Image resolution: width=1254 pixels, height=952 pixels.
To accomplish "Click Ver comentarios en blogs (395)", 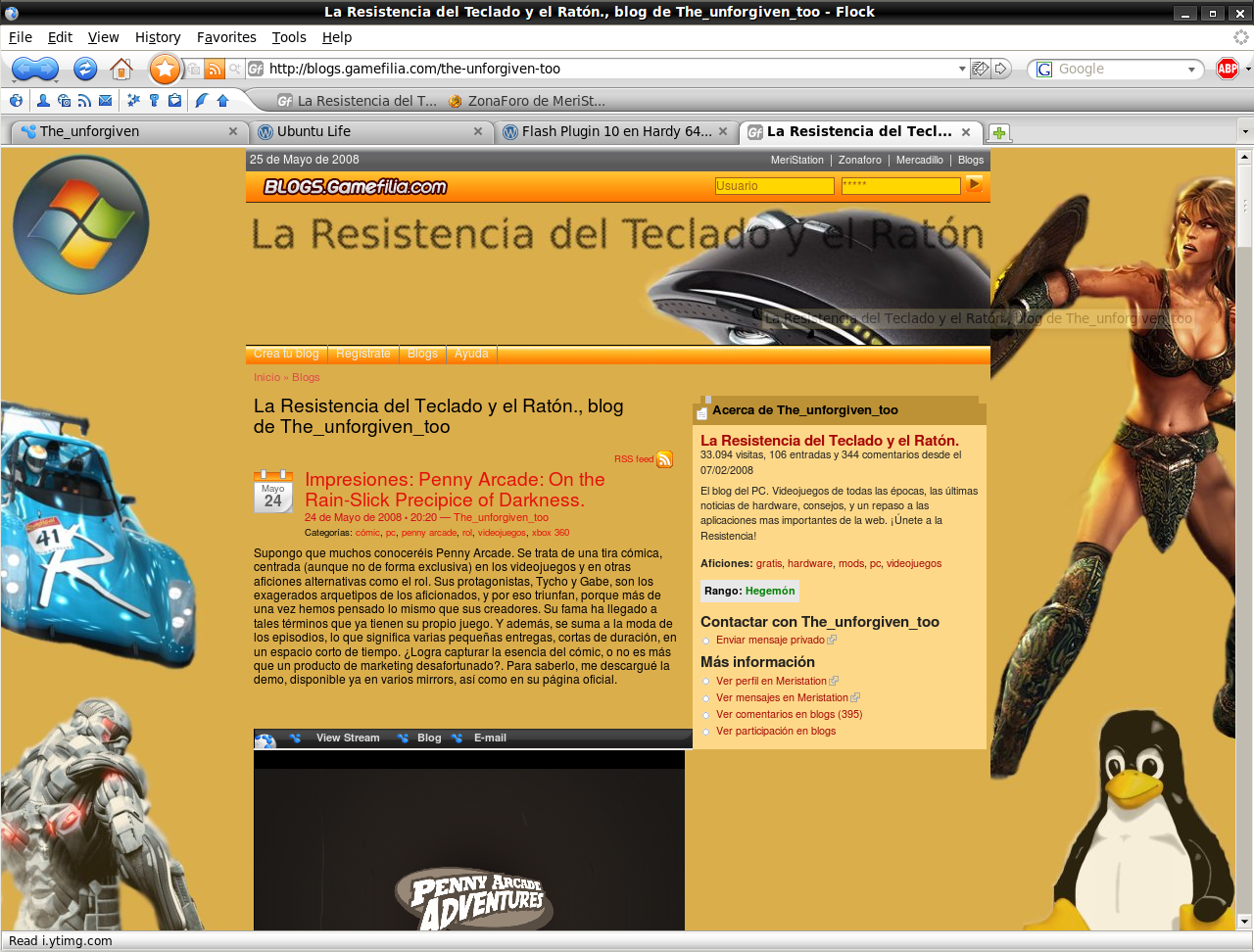I will tap(790, 714).
